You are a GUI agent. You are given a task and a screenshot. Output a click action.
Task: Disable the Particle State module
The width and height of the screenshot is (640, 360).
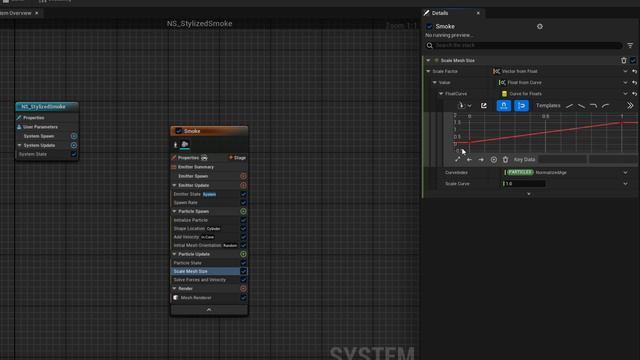pos(243,263)
